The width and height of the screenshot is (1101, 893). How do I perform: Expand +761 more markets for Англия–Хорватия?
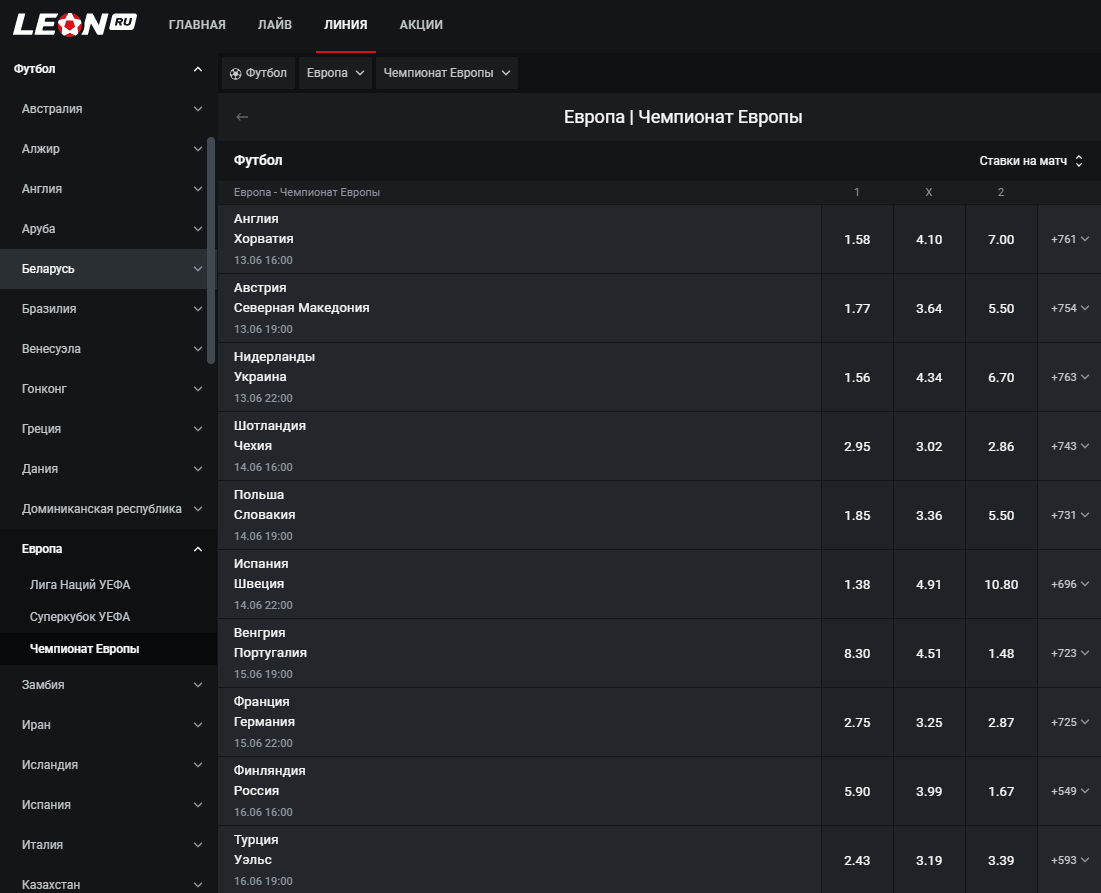(x=1069, y=239)
